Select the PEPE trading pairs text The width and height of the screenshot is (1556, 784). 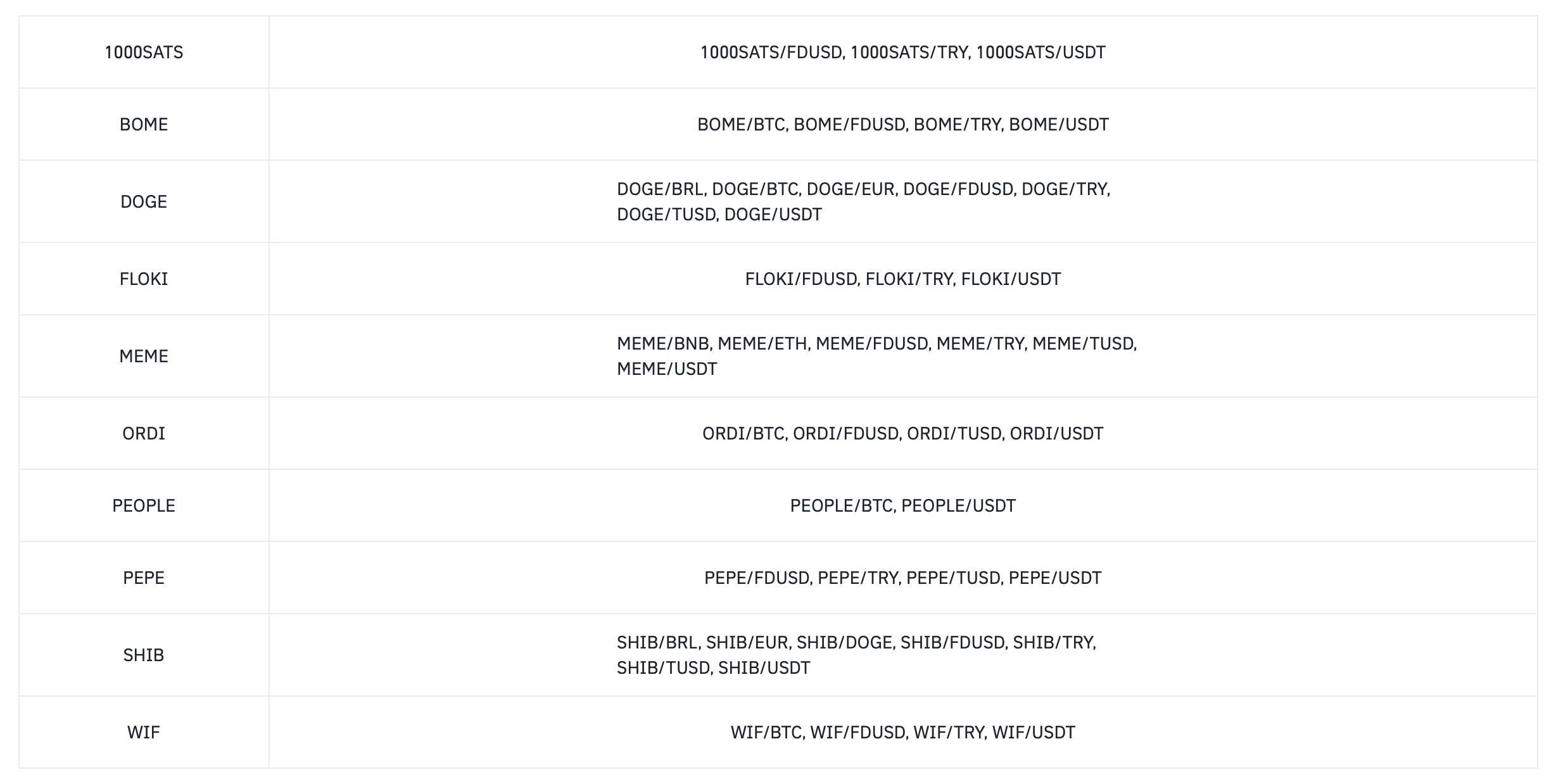(x=902, y=578)
